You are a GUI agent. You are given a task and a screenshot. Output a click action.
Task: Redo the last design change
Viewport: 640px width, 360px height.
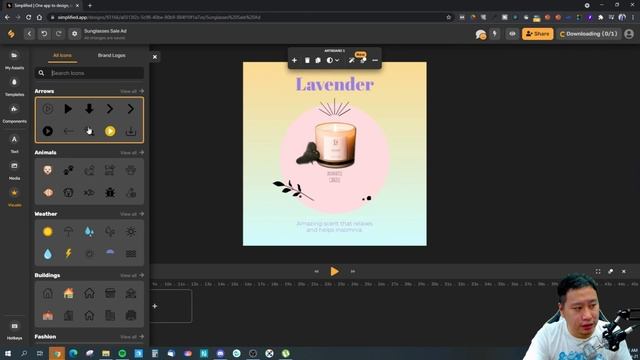(x=59, y=34)
